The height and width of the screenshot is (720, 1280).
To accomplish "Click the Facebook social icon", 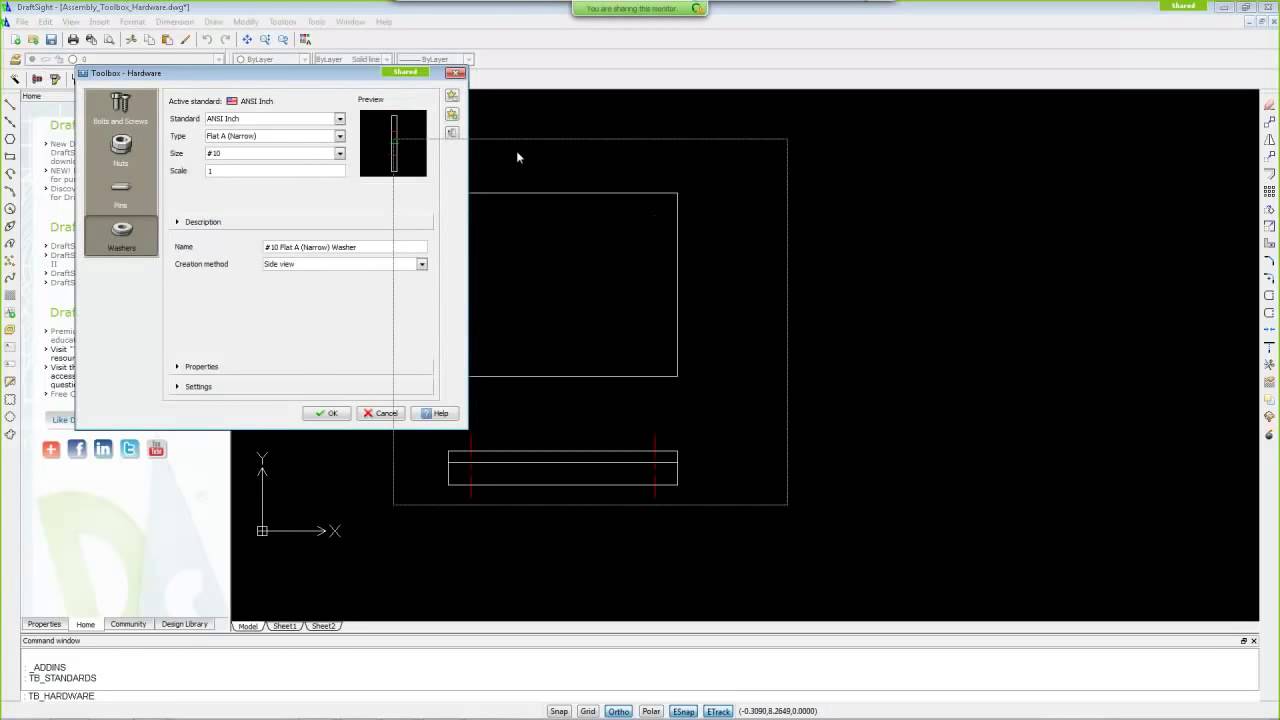I will point(77,450).
